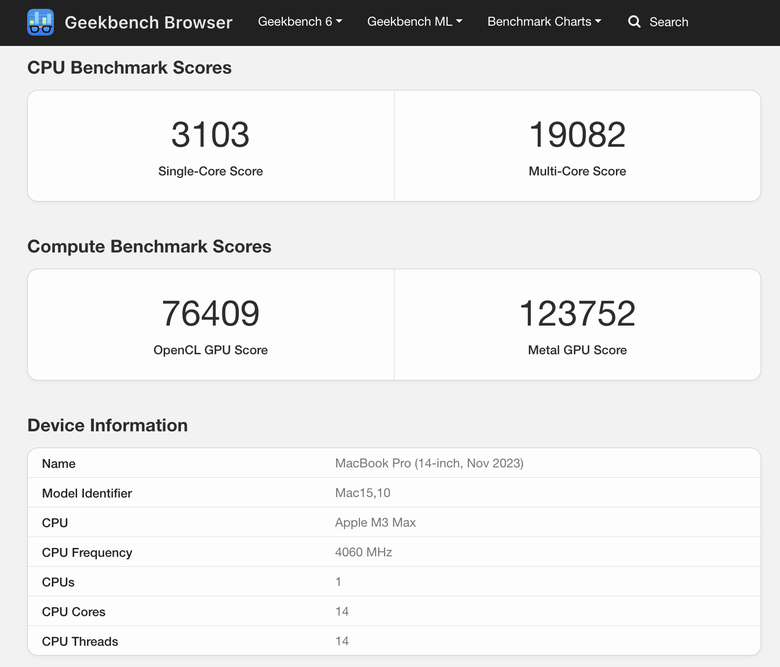Select the CPUs value 1
The width and height of the screenshot is (780, 667).
tap(338, 581)
